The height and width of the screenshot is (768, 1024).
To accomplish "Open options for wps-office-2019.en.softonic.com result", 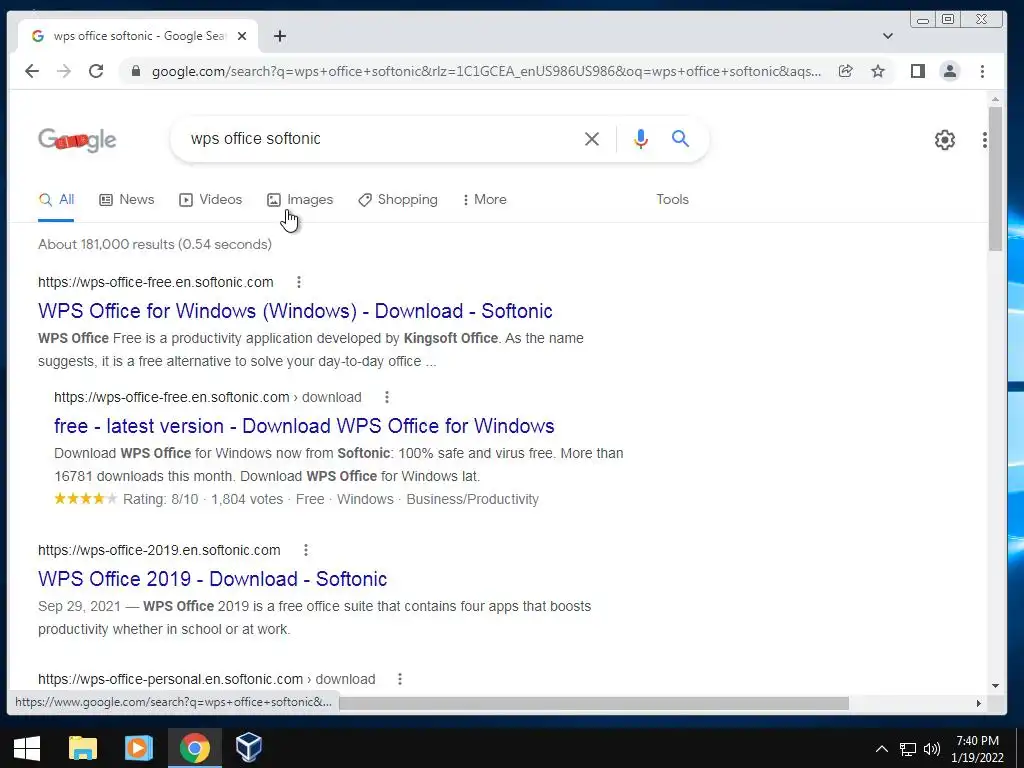I will (306, 550).
